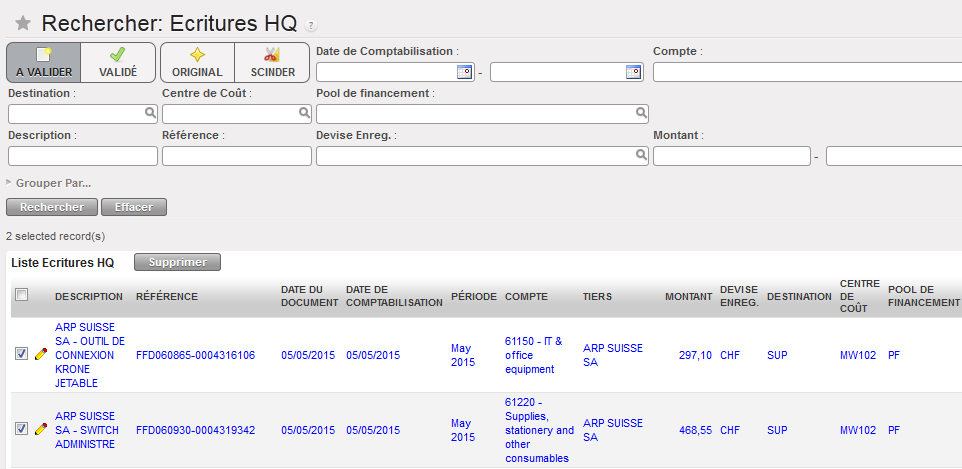Expand the Grouper Par section

(49, 183)
